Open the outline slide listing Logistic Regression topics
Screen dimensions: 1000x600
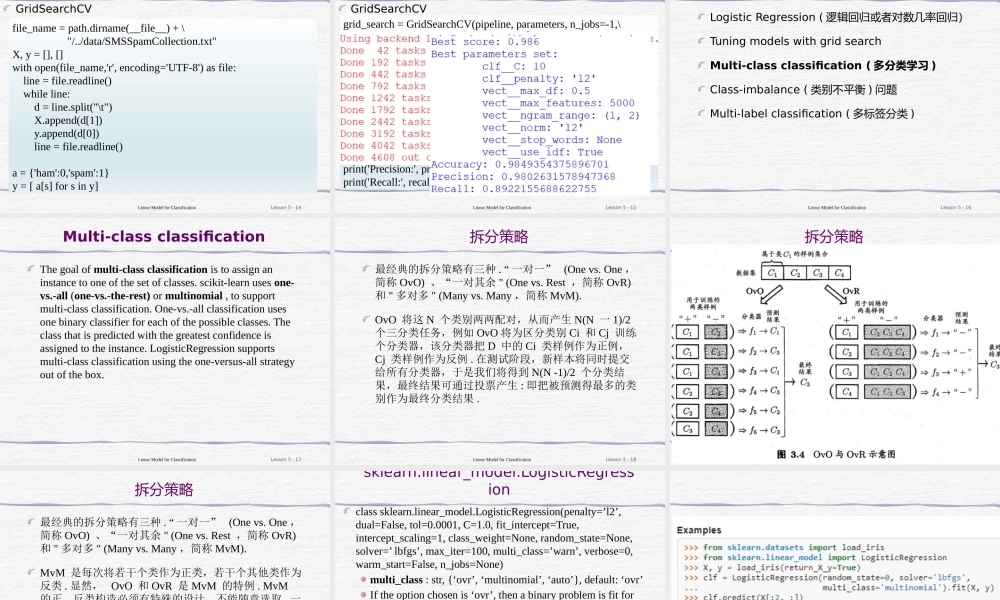click(835, 106)
